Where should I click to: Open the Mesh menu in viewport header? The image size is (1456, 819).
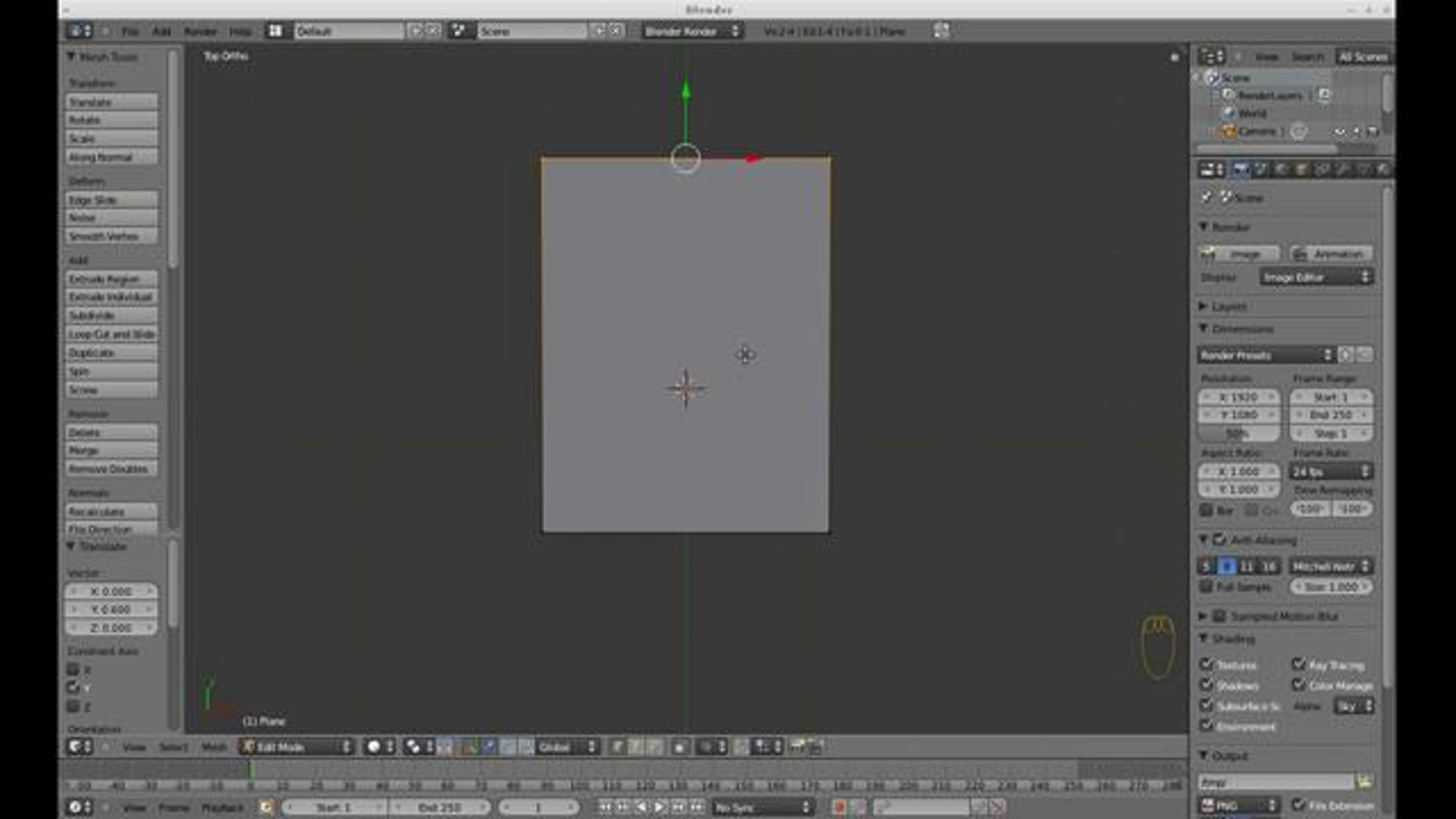pos(214,747)
